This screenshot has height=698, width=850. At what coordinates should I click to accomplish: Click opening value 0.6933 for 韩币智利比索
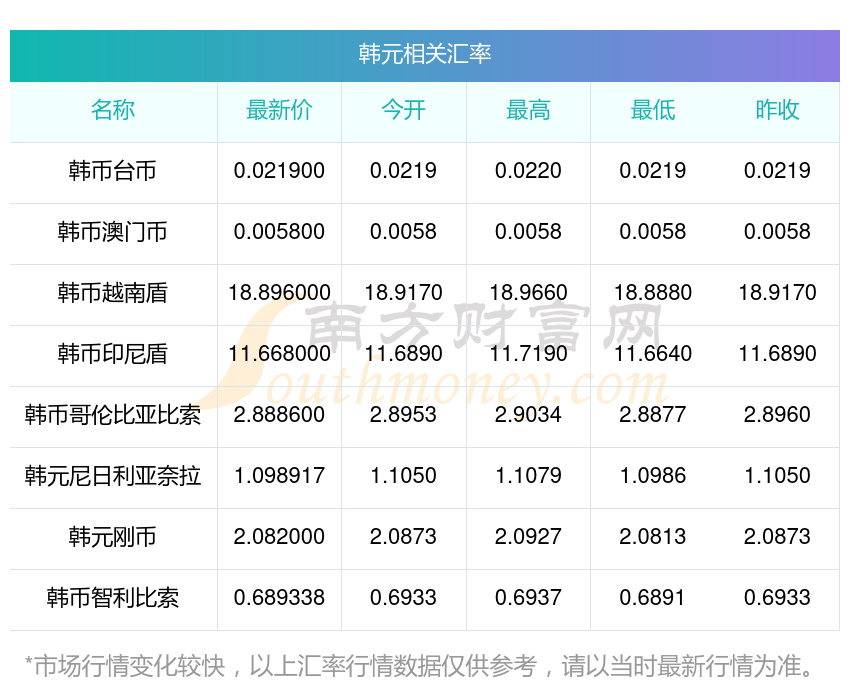click(403, 598)
